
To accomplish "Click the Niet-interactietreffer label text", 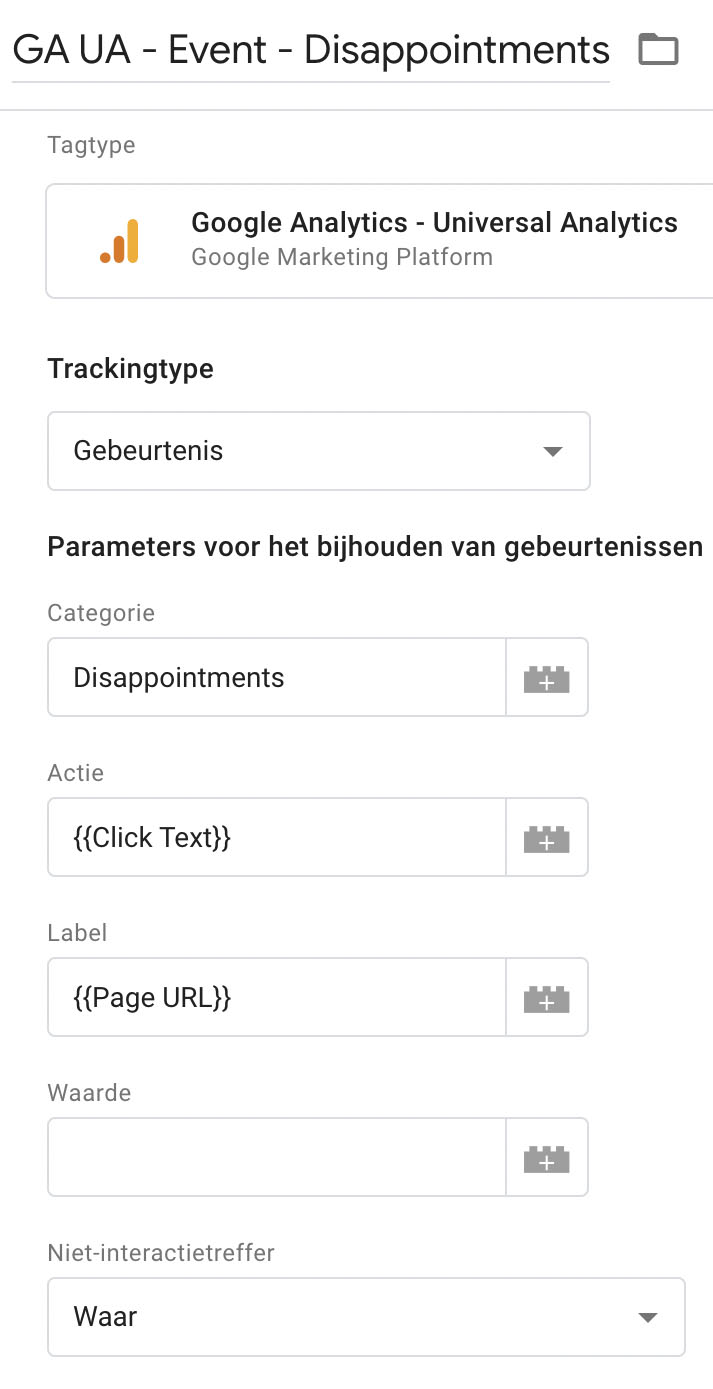I will (x=161, y=1252).
